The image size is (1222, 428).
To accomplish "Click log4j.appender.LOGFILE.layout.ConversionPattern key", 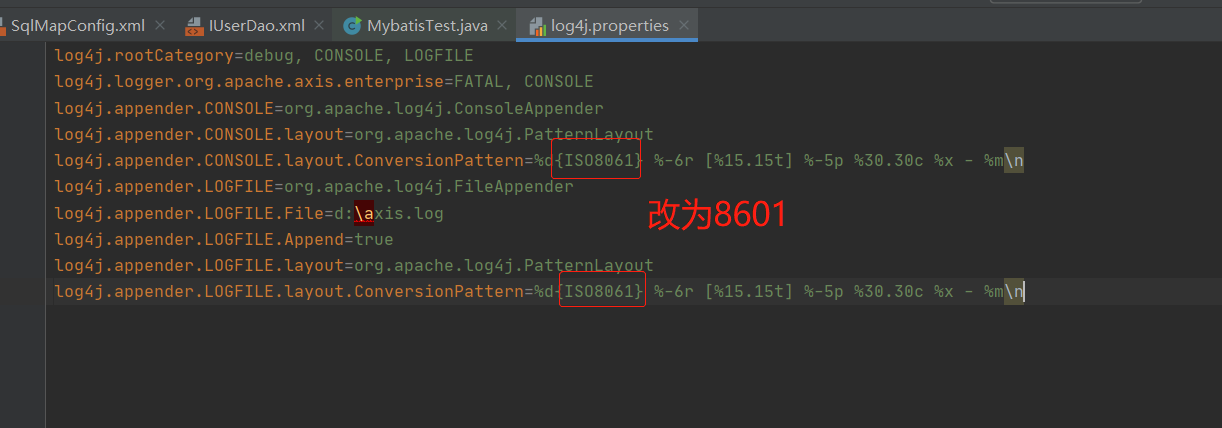I will pyautogui.click(x=289, y=291).
